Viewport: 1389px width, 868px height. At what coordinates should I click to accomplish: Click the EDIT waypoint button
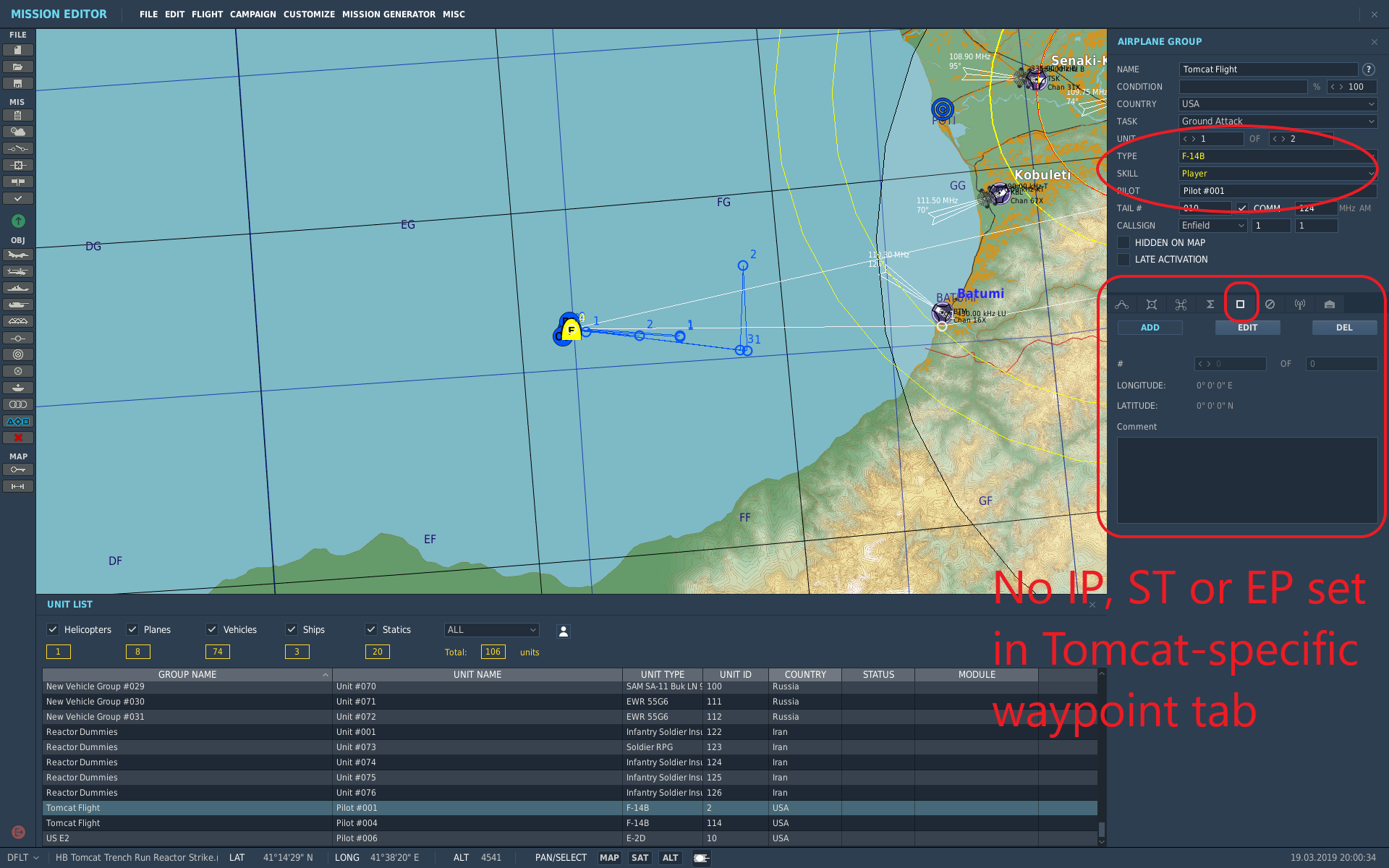(1247, 328)
